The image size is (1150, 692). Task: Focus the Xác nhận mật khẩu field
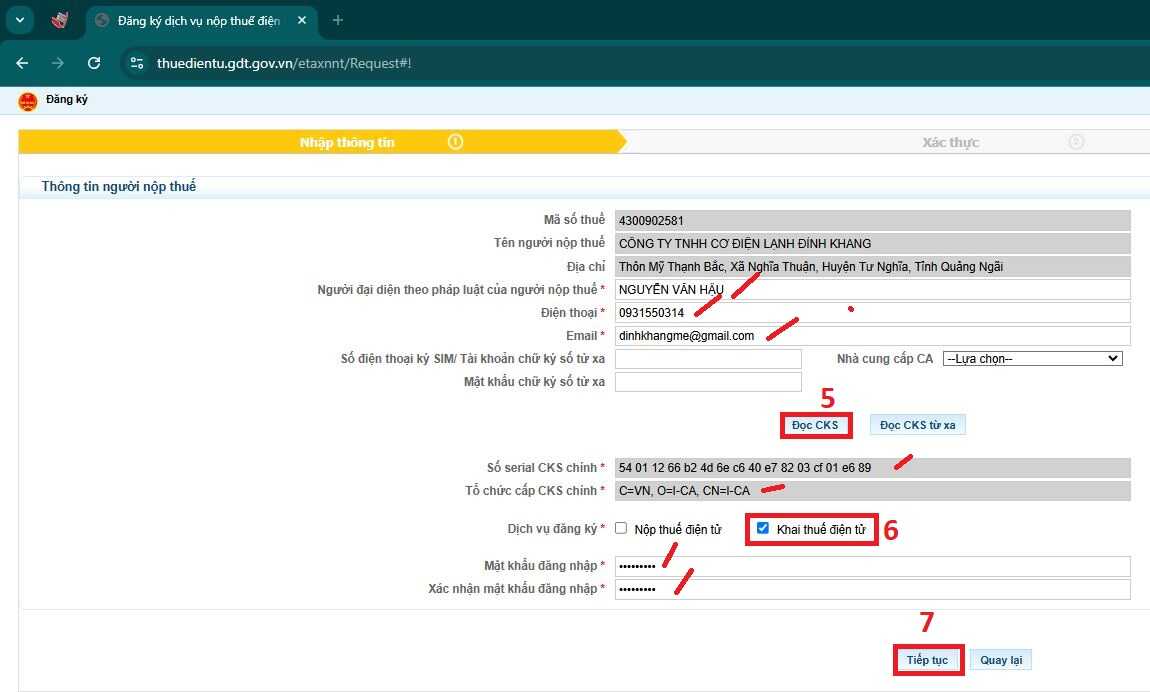click(x=873, y=589)
